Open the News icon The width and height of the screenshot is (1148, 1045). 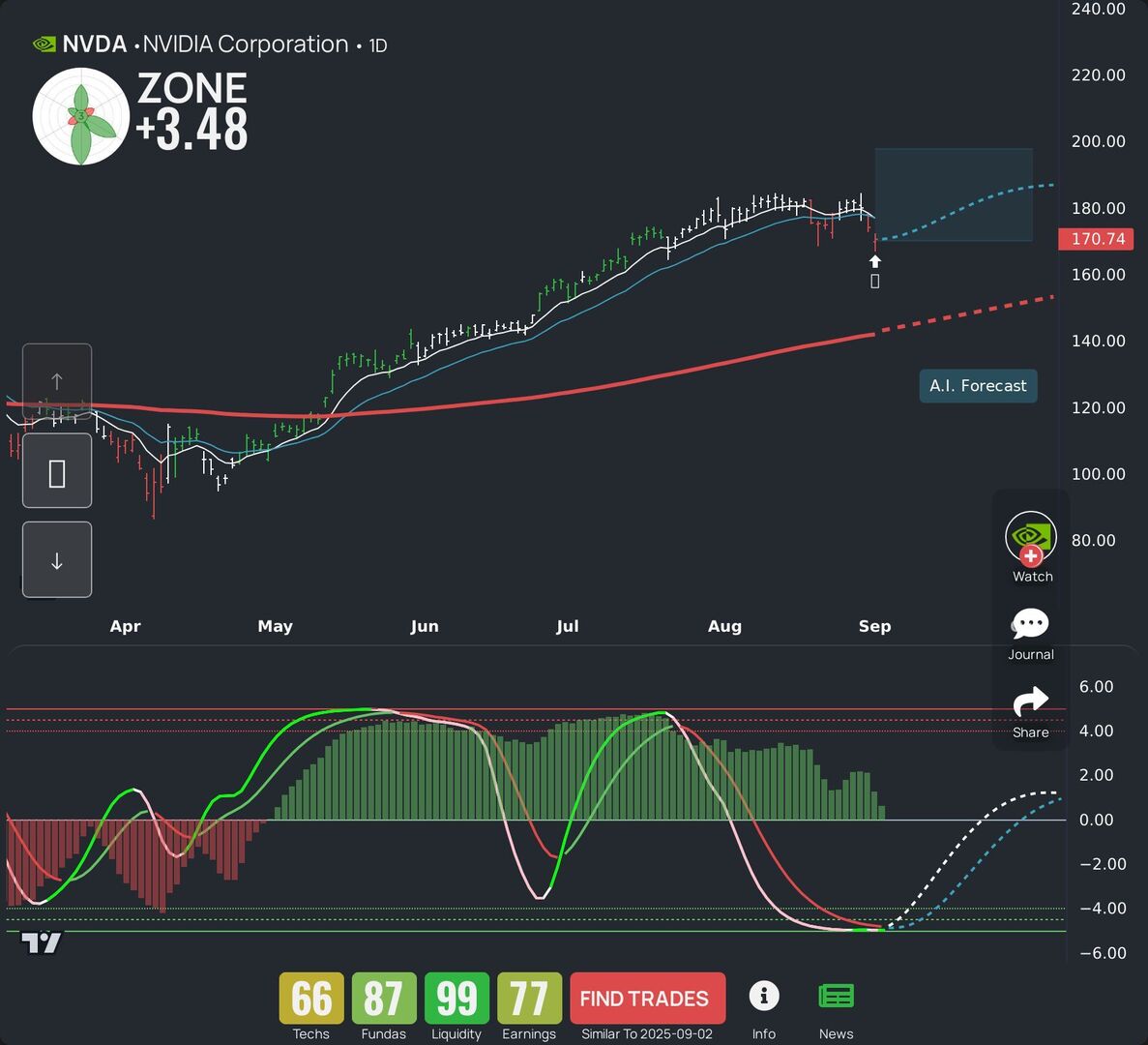coord(837,996)
